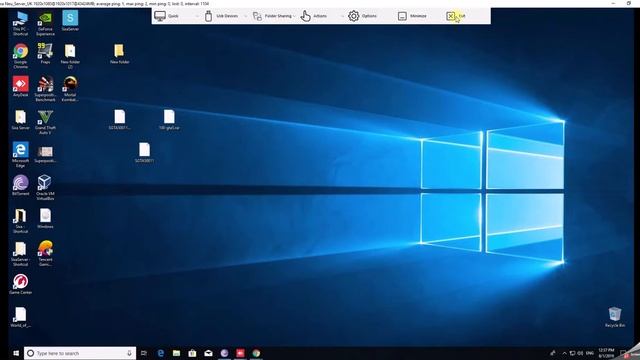This screenshot has width=640, height=360.
Task: Open the Quick connection monitor menu
Action: [167, 16]
